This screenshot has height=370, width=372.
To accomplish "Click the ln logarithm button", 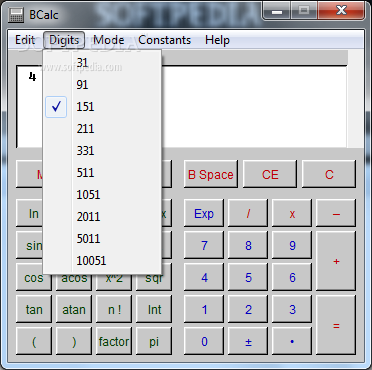I will [x=29, y=213].
